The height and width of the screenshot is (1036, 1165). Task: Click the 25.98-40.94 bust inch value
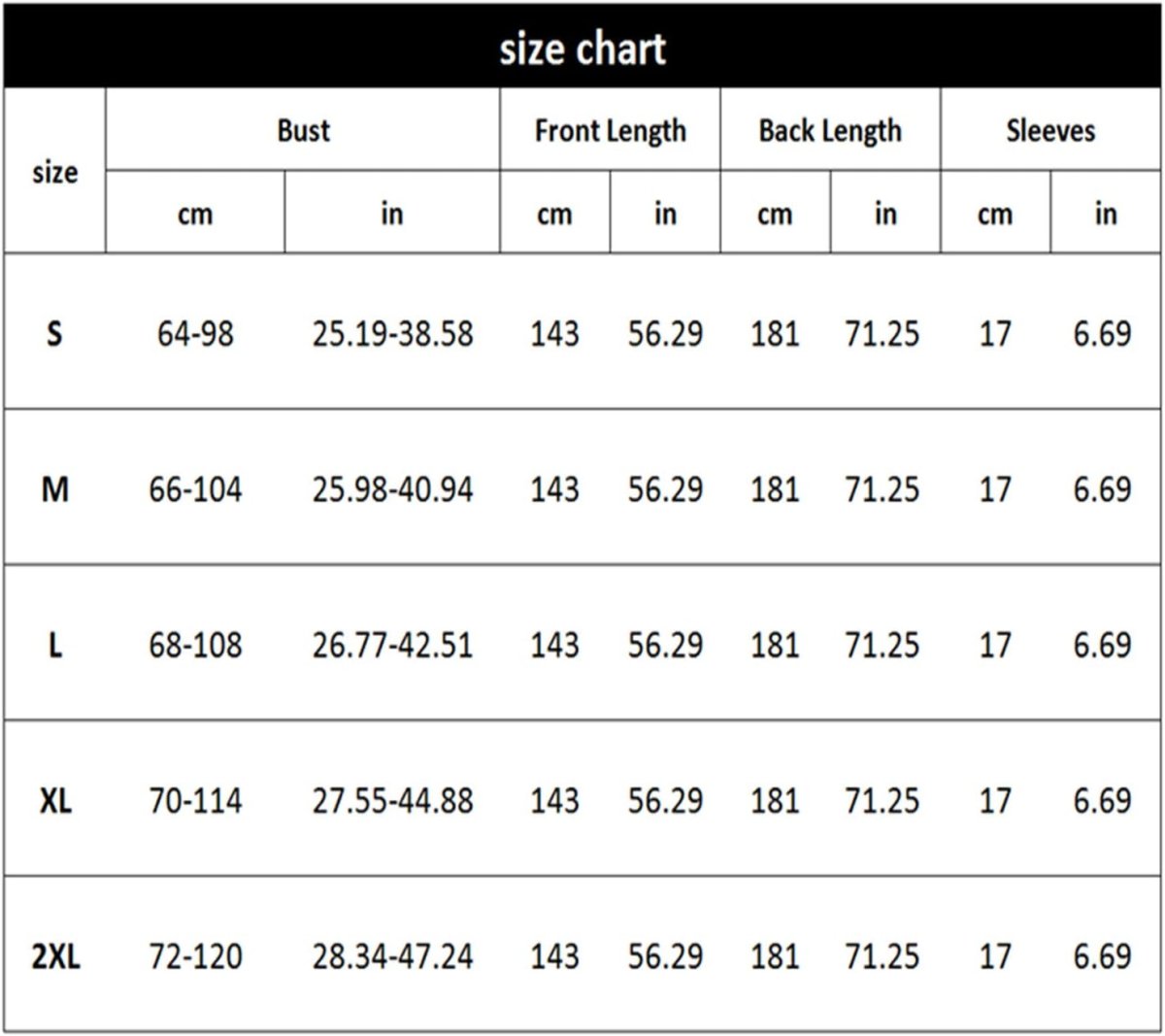click(392, 489)
